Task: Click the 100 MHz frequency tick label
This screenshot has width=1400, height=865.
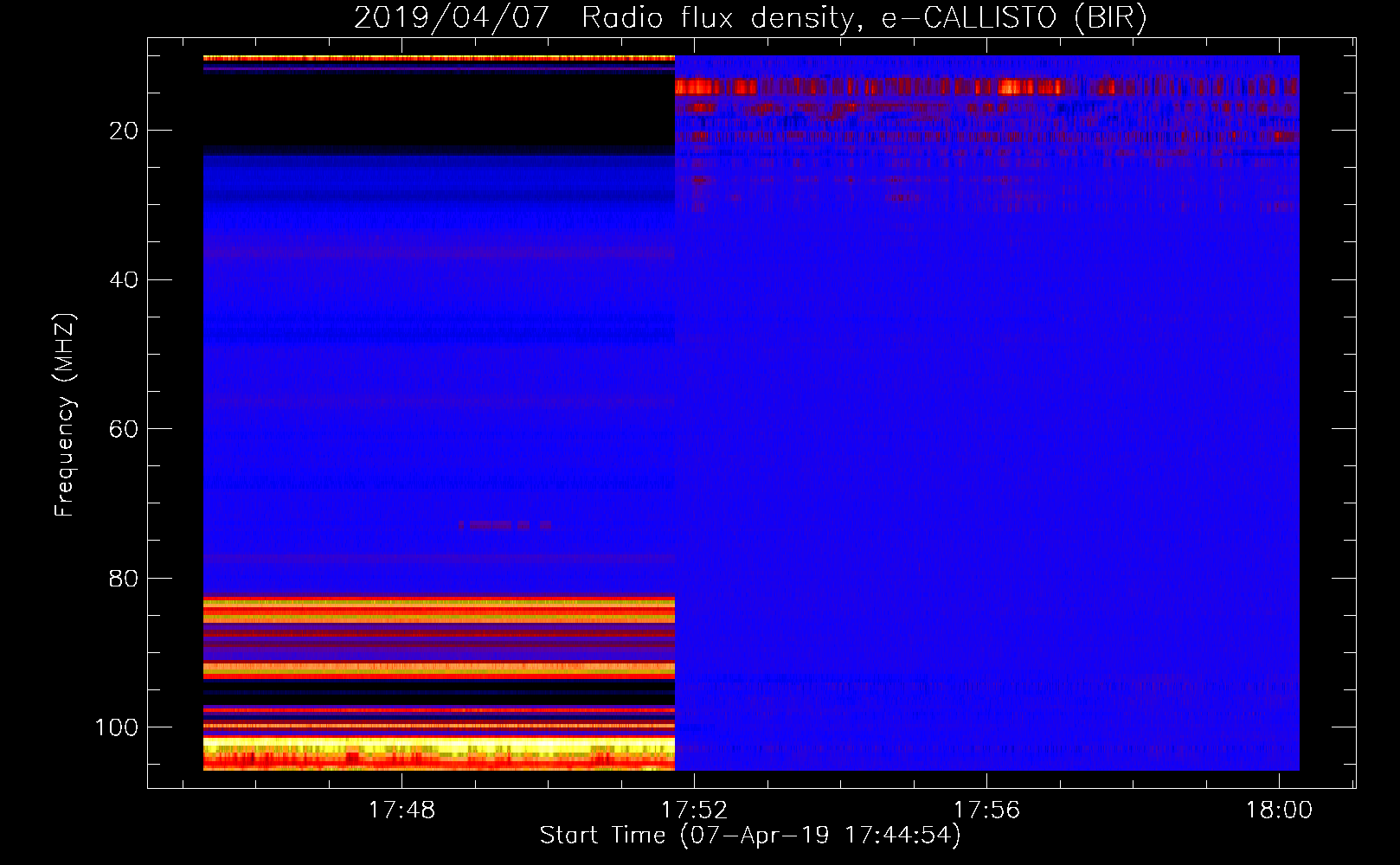Action: point(117,727)
